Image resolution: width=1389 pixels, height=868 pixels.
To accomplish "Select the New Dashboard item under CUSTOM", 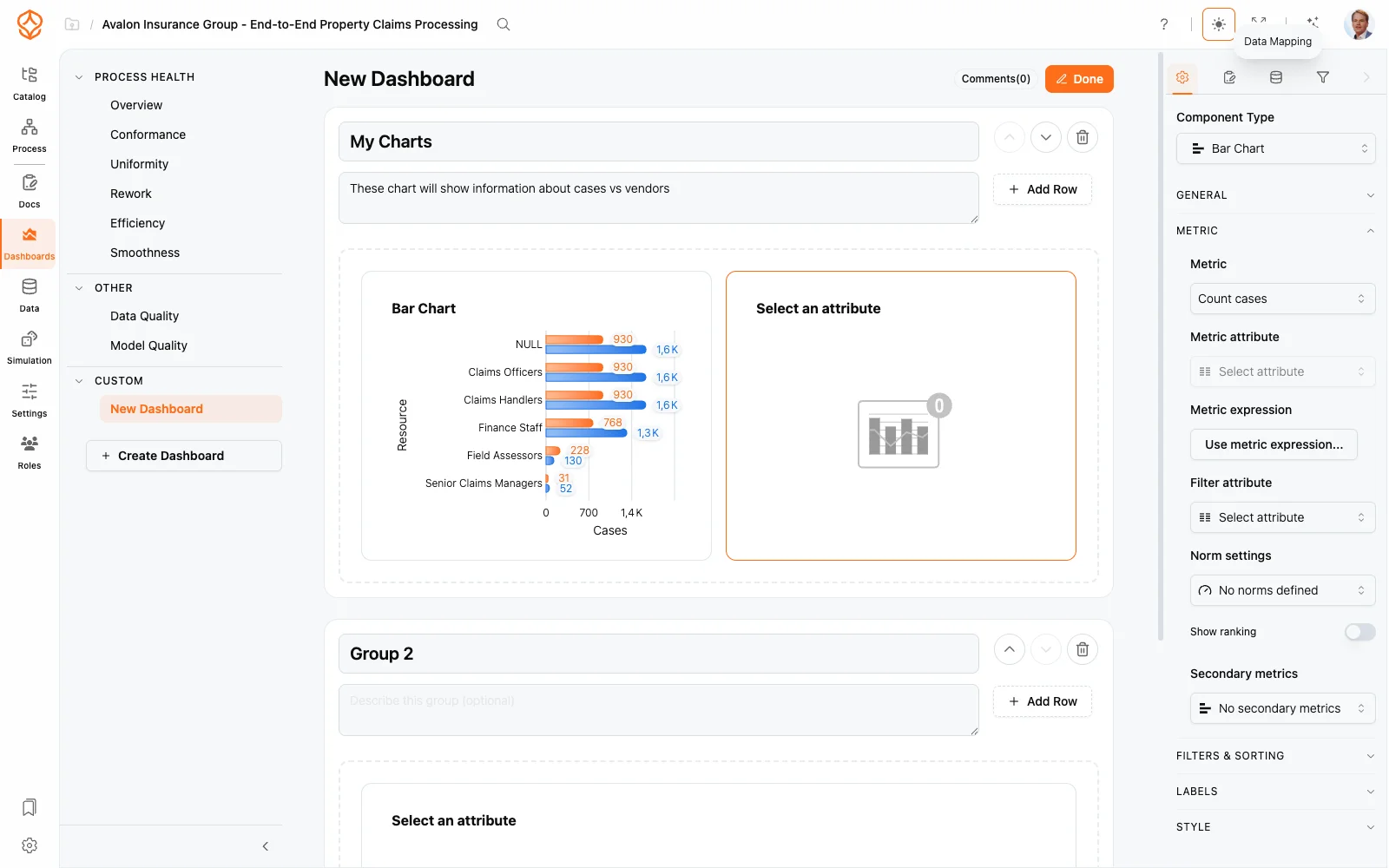I will [x=191, y=409].
